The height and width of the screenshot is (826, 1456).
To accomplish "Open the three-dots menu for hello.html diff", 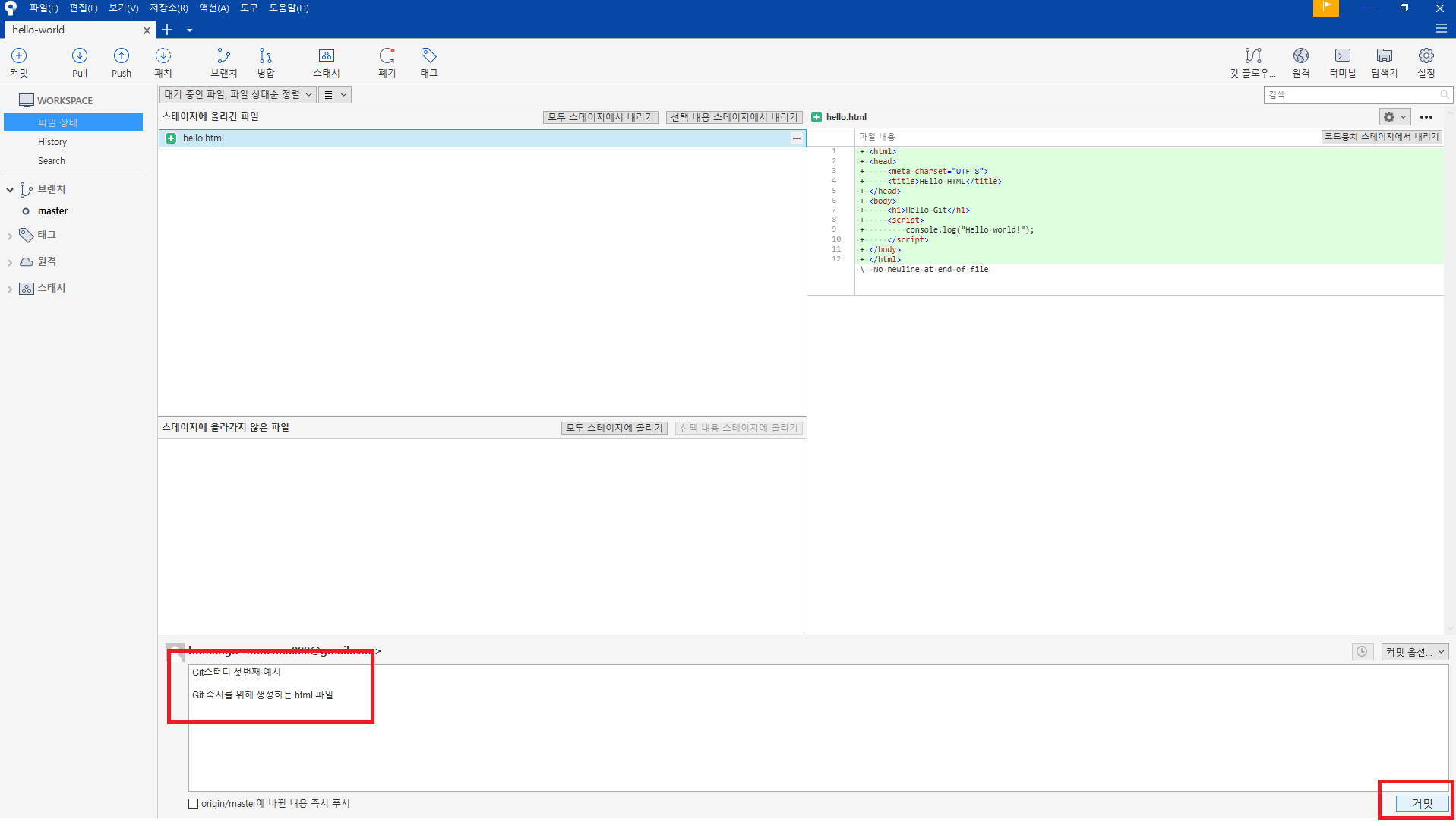I will [1426, 117].
